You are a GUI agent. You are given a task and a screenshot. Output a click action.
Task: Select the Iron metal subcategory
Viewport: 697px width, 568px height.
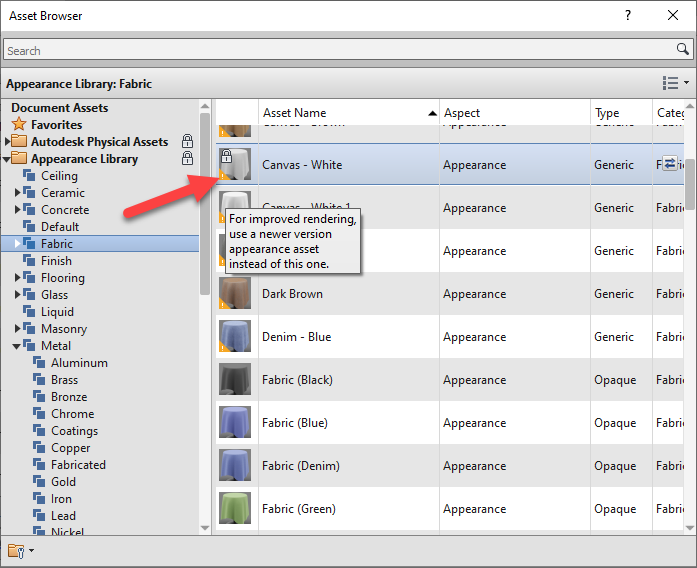click(x=61, y=499)
